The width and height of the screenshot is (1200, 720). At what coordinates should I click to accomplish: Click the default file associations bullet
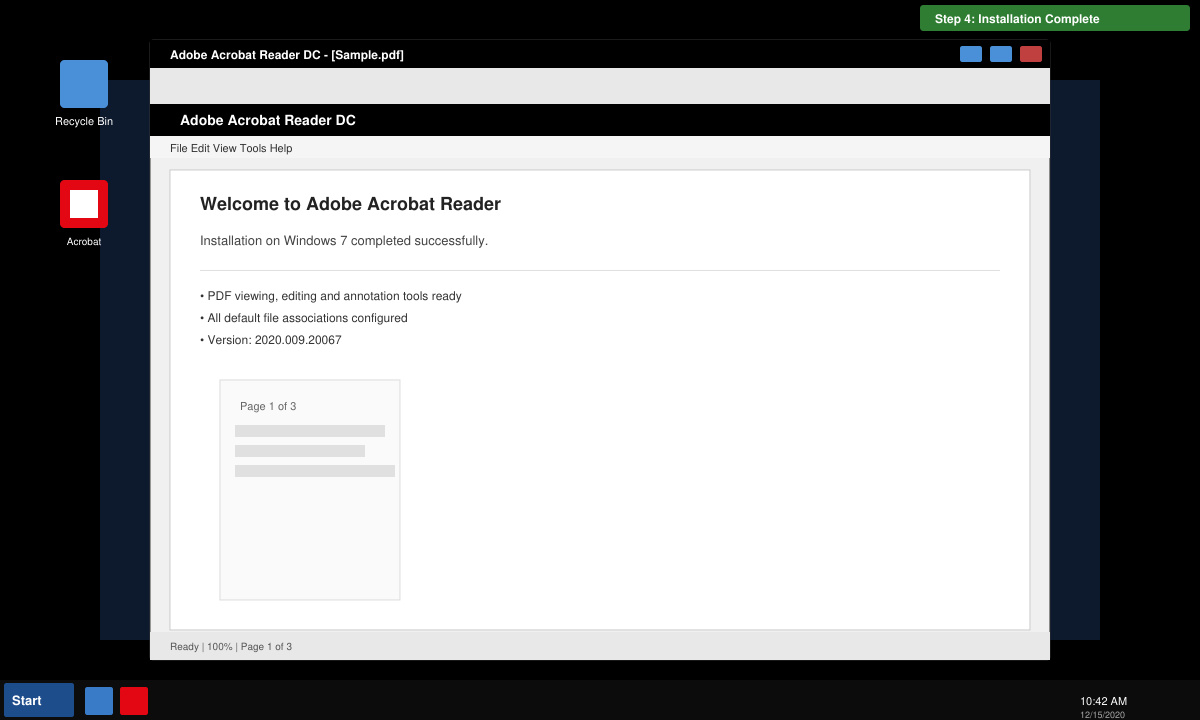coord(304,318)
